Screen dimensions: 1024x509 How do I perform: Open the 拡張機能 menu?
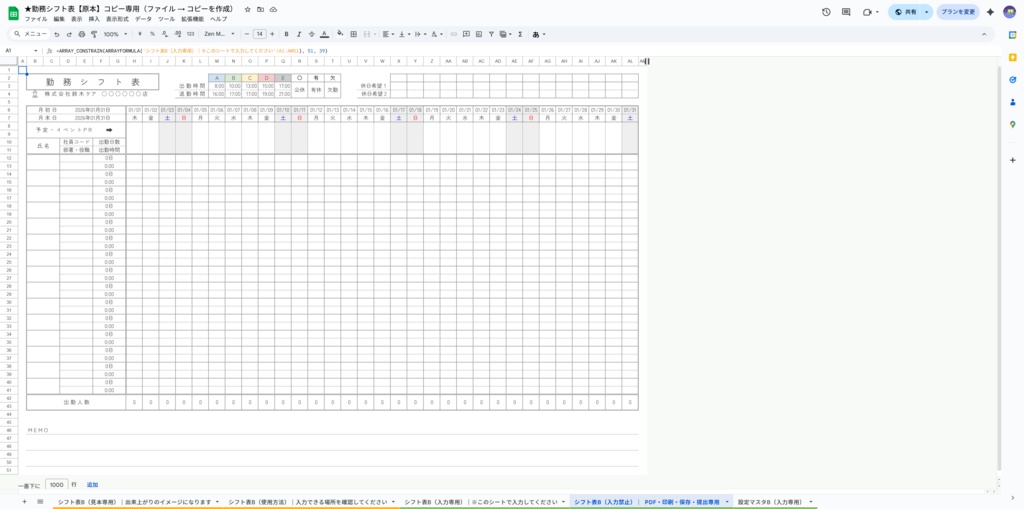193,19
